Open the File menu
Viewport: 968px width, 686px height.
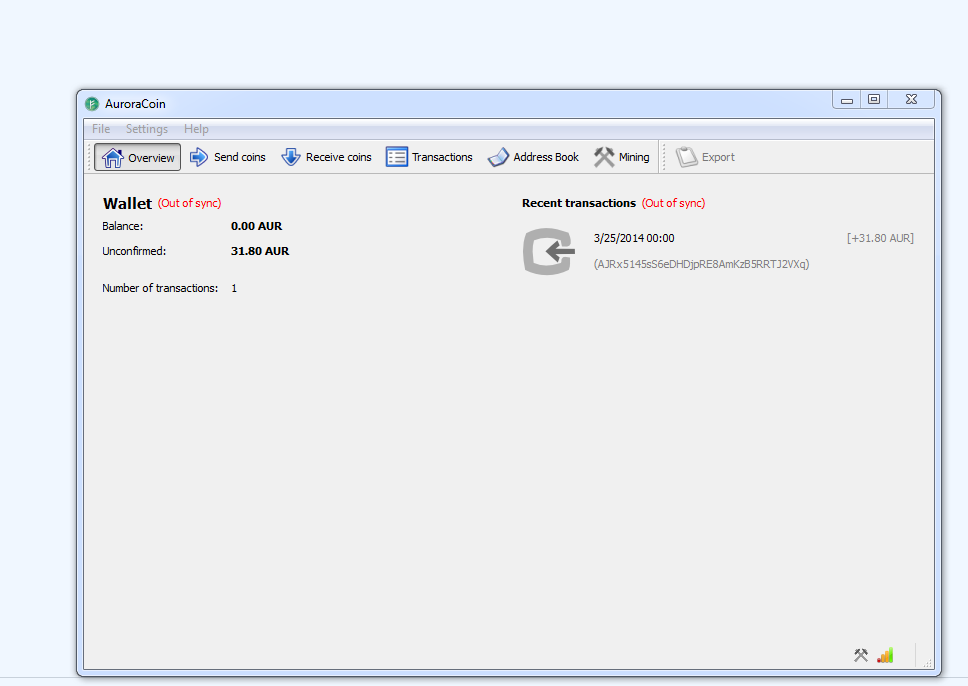(101, 128)
